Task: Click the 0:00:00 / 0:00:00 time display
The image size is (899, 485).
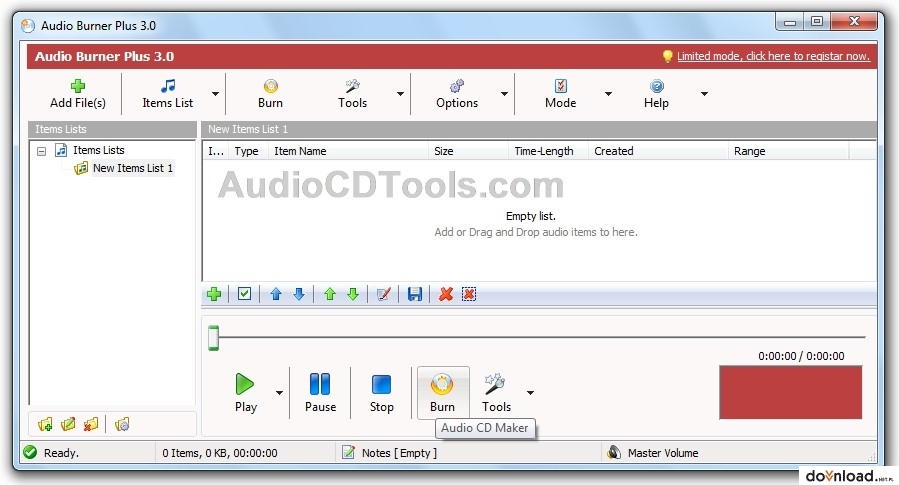Action: click(x=801, y=356)
